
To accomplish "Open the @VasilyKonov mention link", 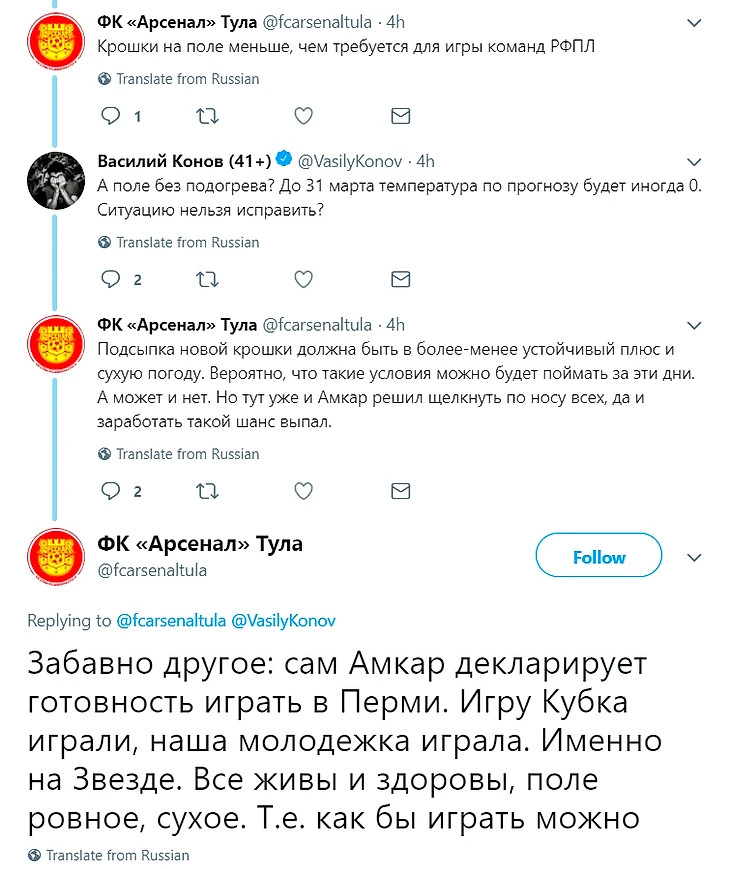I will click(x=283, y=621).
